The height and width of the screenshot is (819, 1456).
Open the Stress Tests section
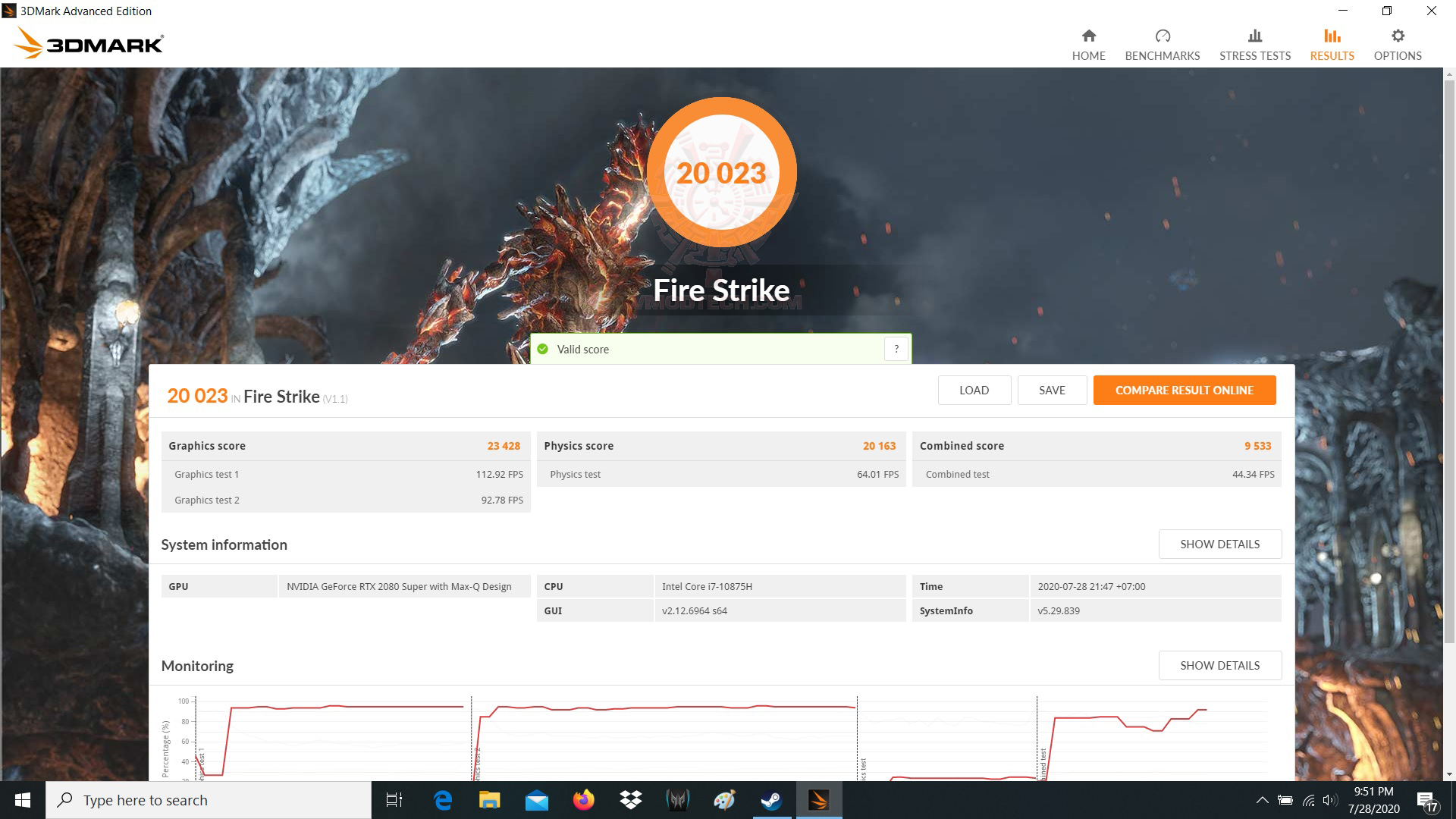pos(1254,42)
